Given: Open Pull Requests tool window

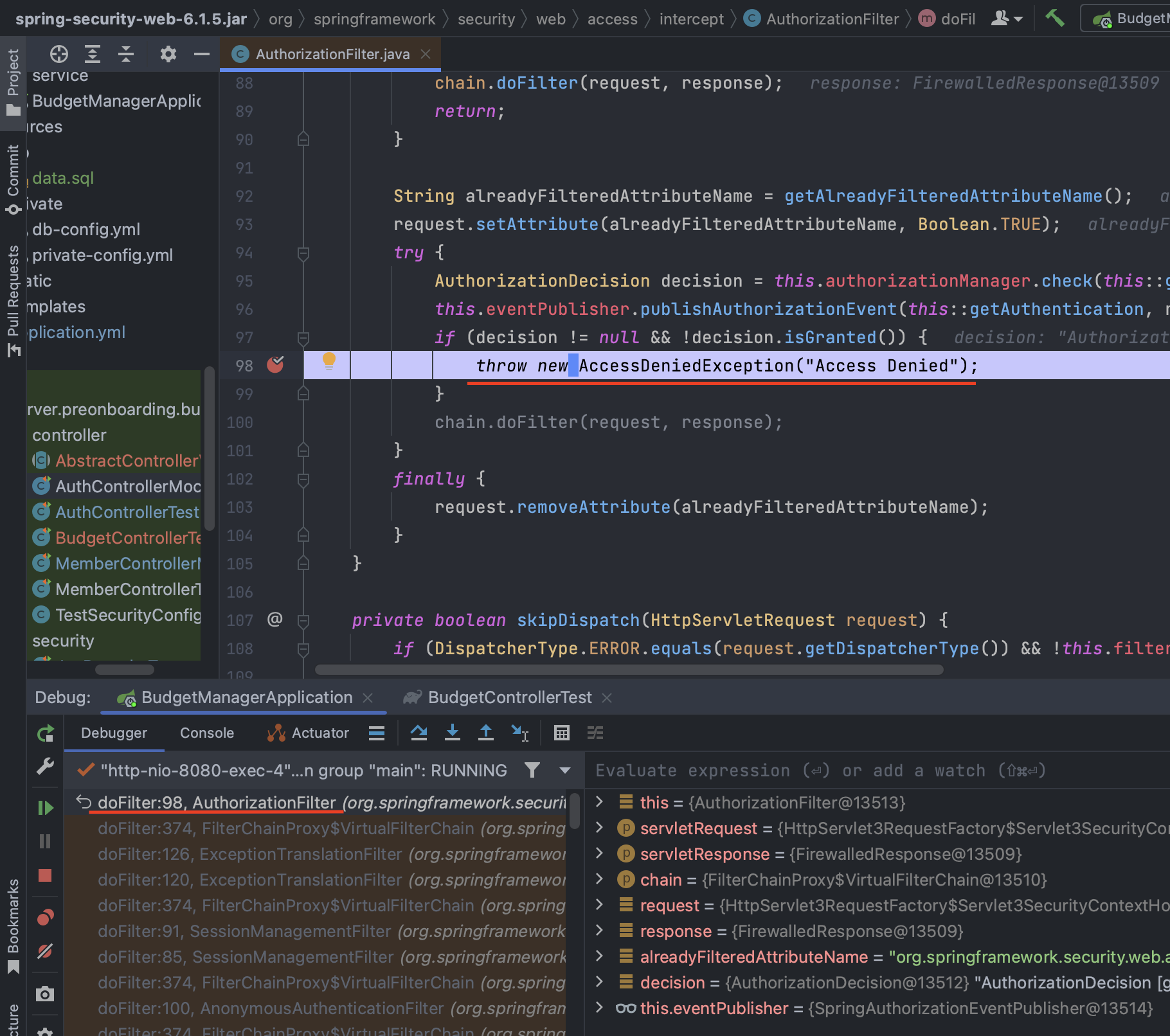Looking at the screenshot, I should click(13, 301).
